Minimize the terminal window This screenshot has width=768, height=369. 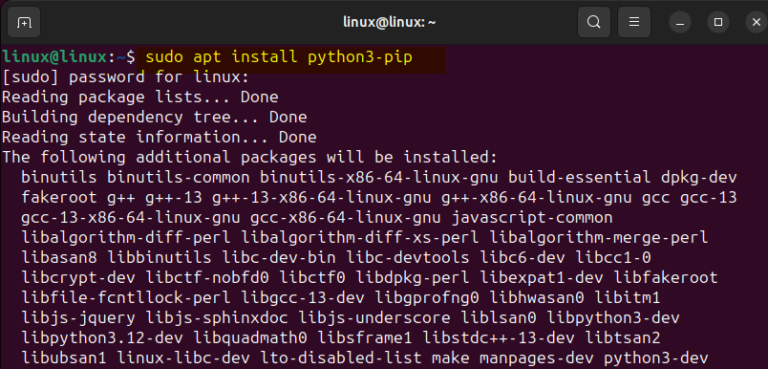pyautogui.click(x=680, y=23)
